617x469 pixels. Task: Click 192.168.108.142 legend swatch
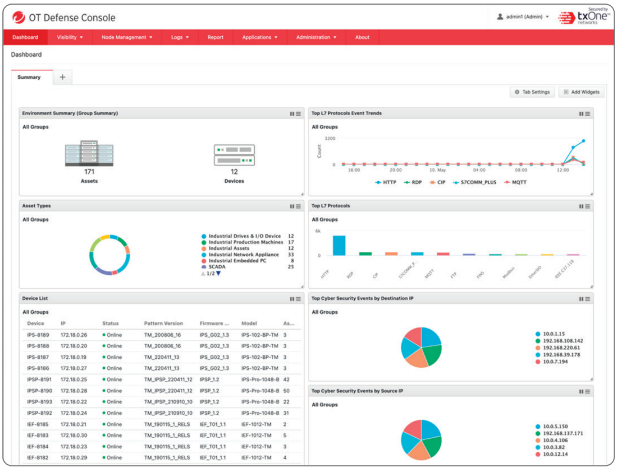[538, 341]
